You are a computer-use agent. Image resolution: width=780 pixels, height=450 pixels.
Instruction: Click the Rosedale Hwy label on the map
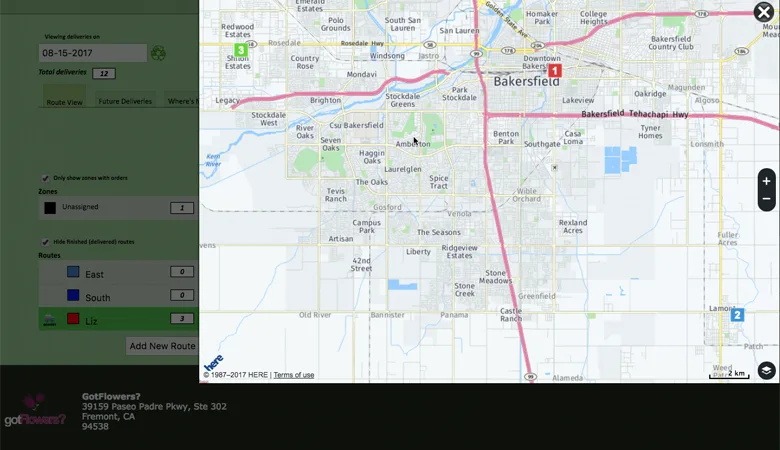click(362, 43)
